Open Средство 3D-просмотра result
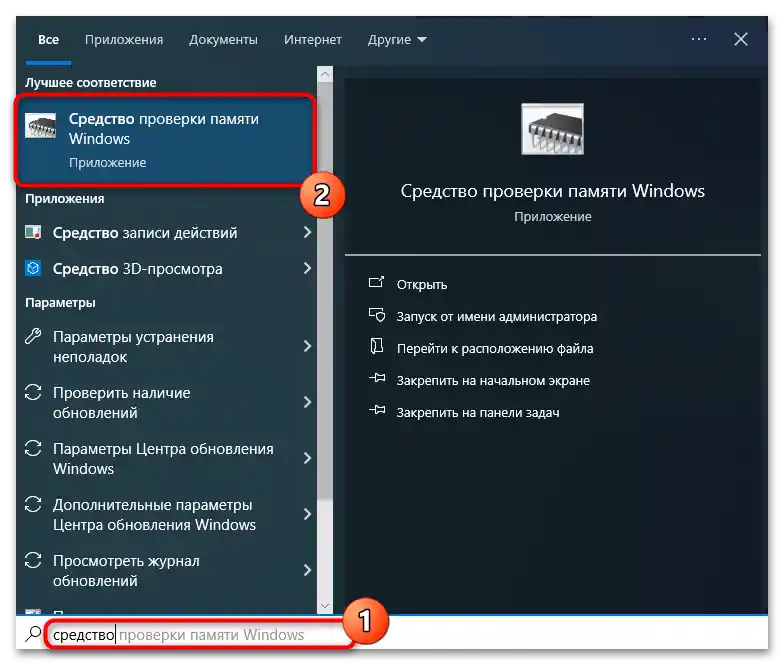Screen dimensions: 784x665 click(x=138, y=268)
